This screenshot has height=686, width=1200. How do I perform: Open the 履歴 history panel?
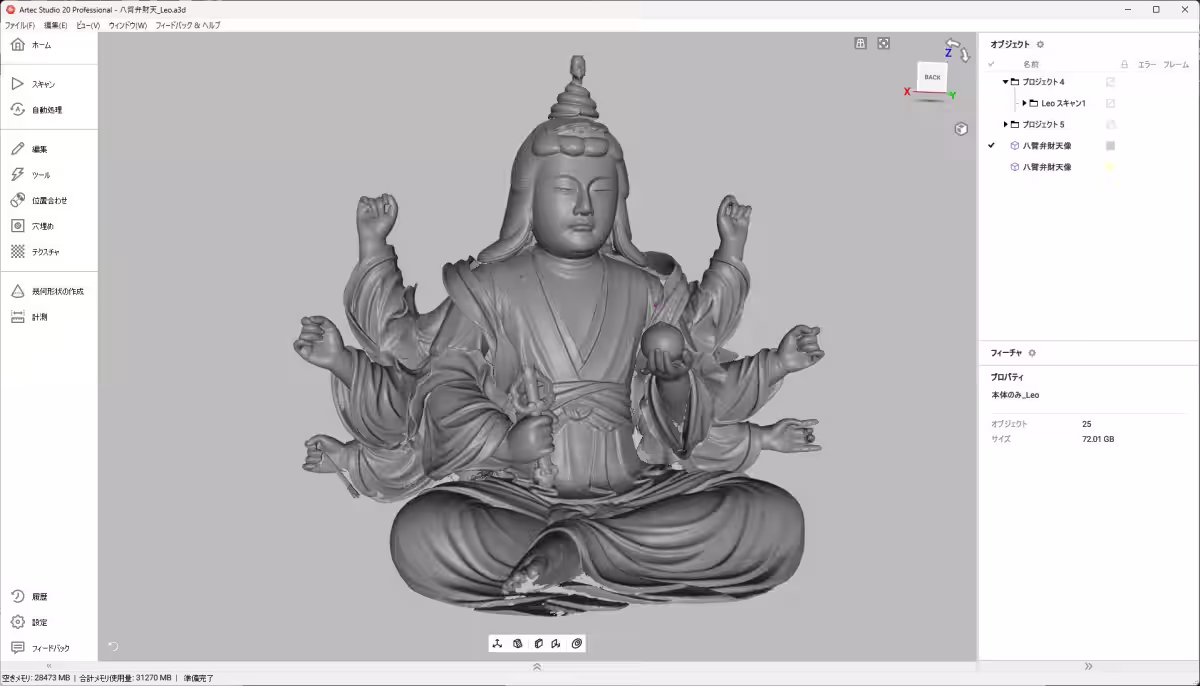pos(48,596)
